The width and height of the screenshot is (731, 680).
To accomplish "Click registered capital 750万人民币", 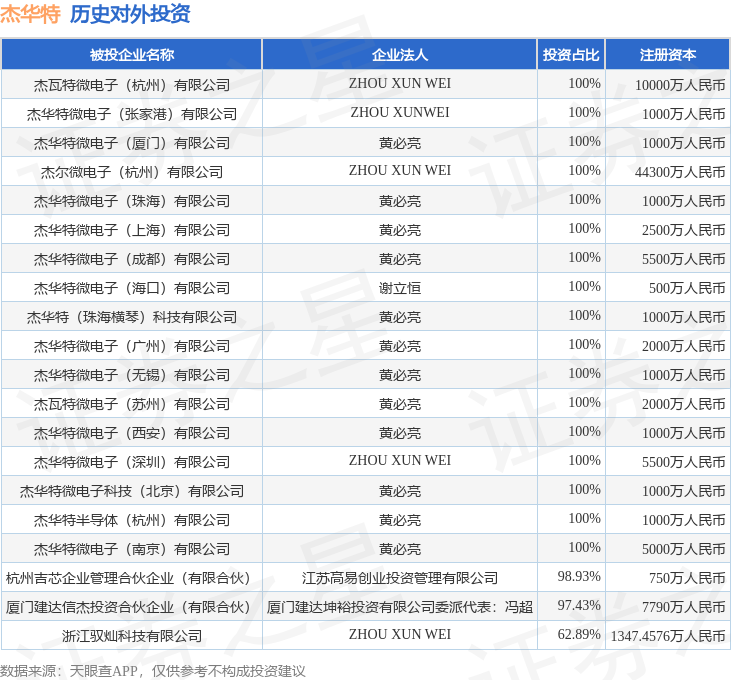I will point(687,578).
